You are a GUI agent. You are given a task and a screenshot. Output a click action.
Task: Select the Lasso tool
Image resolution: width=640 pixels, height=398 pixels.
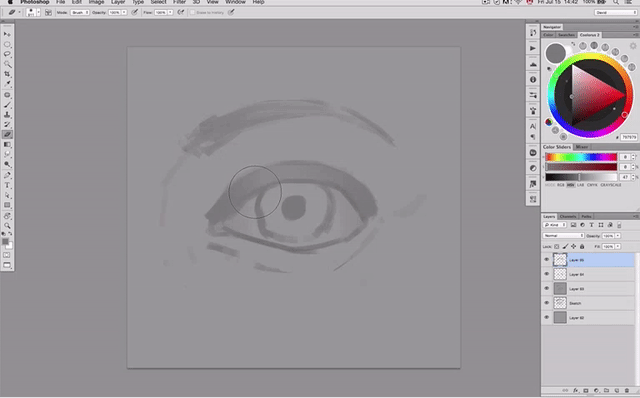pos(7,54)
